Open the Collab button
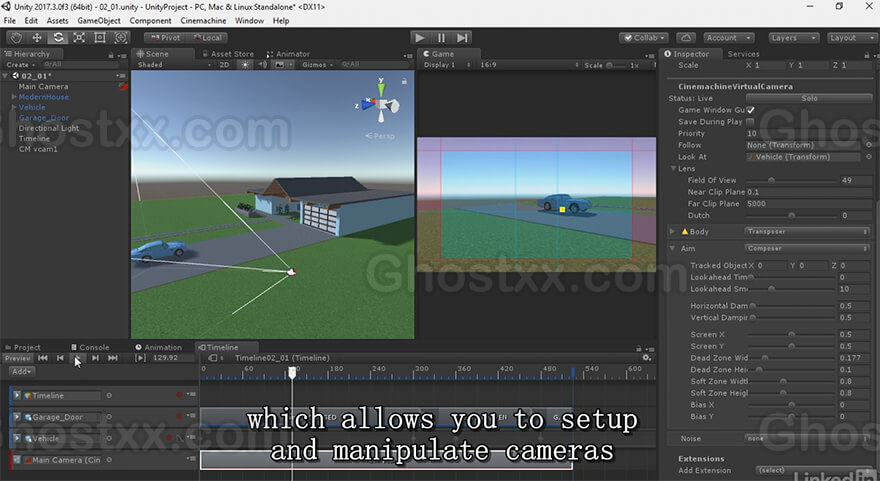 [x=644, y=38]
